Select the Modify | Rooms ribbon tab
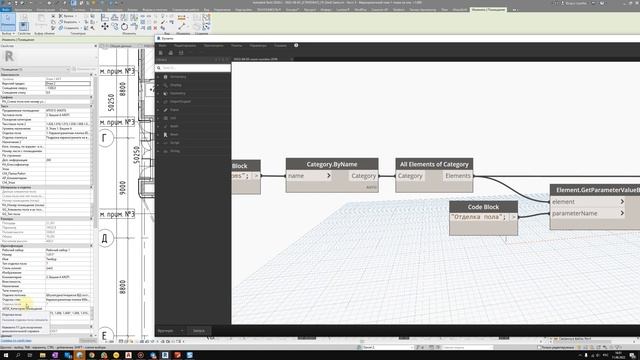 [x=489, y=9]
